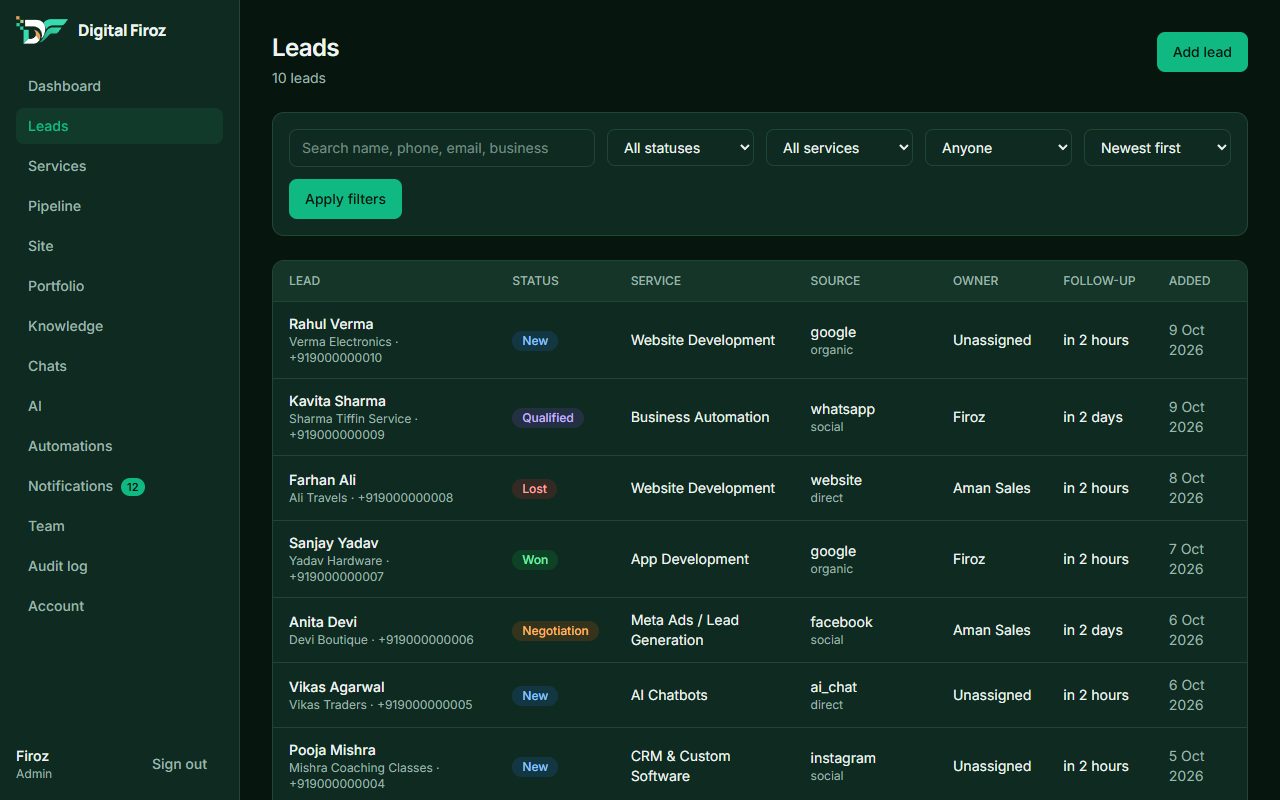Click the AI Chatbots service cell
The image size is (1280, 800).
coord(669,695)
